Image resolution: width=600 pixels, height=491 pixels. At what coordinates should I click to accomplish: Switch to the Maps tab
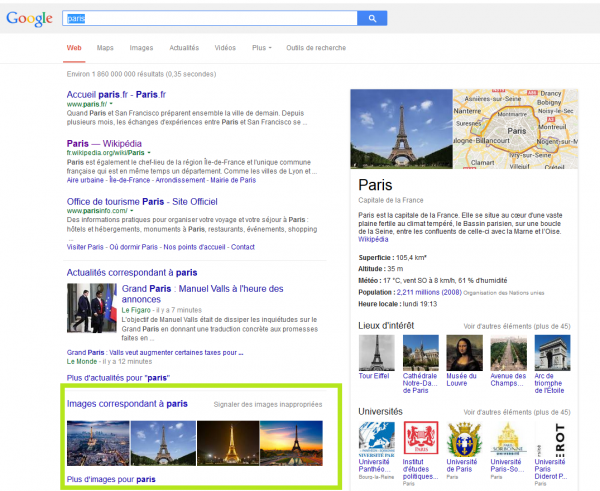coord(105,48)
